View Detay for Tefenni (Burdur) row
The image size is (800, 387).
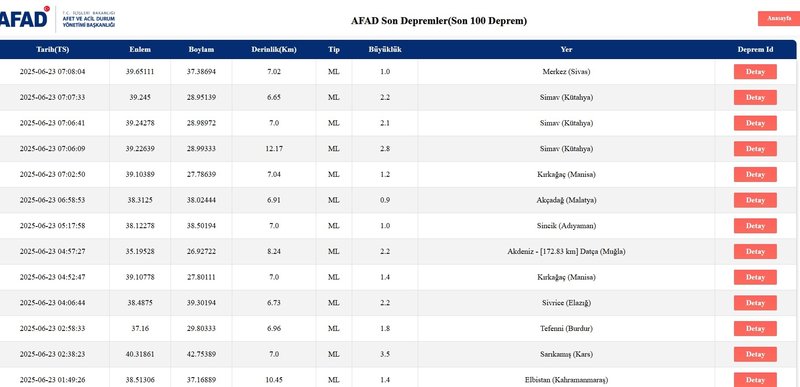coord(755,328)
